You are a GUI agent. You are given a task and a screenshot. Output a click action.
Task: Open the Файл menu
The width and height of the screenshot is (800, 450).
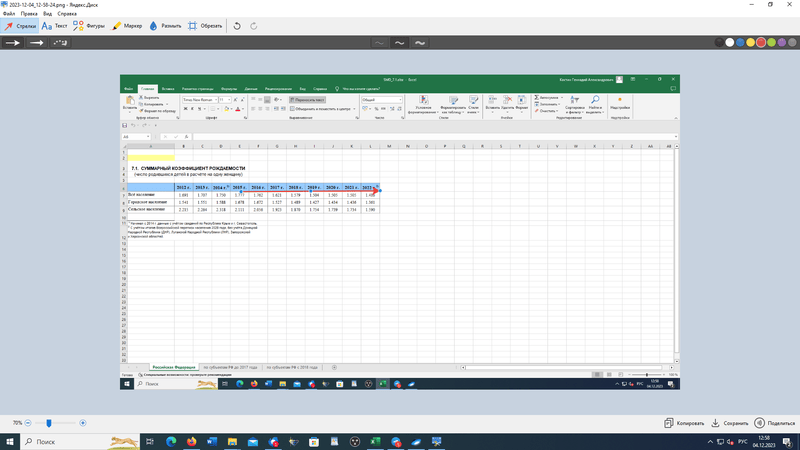[x=9, y=14]
